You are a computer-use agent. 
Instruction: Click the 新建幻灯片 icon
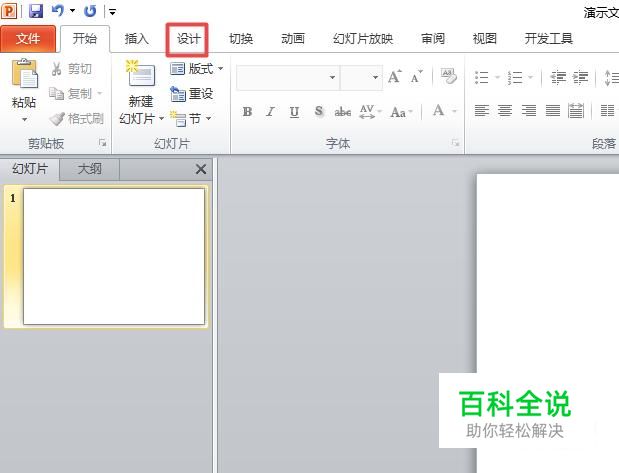click(x=141, y=74)
